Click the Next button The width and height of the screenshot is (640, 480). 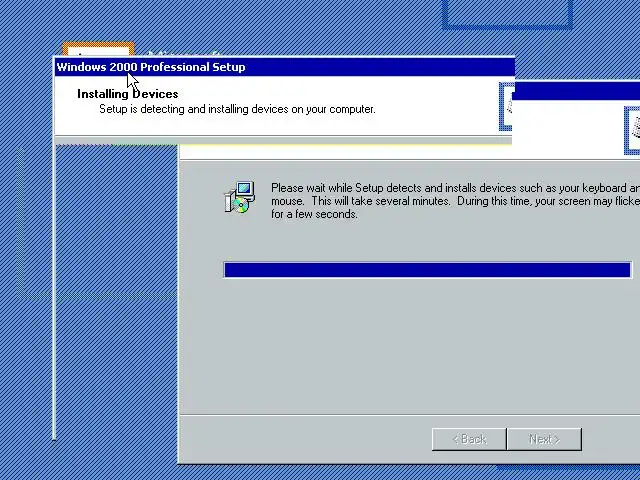point(544,439)
